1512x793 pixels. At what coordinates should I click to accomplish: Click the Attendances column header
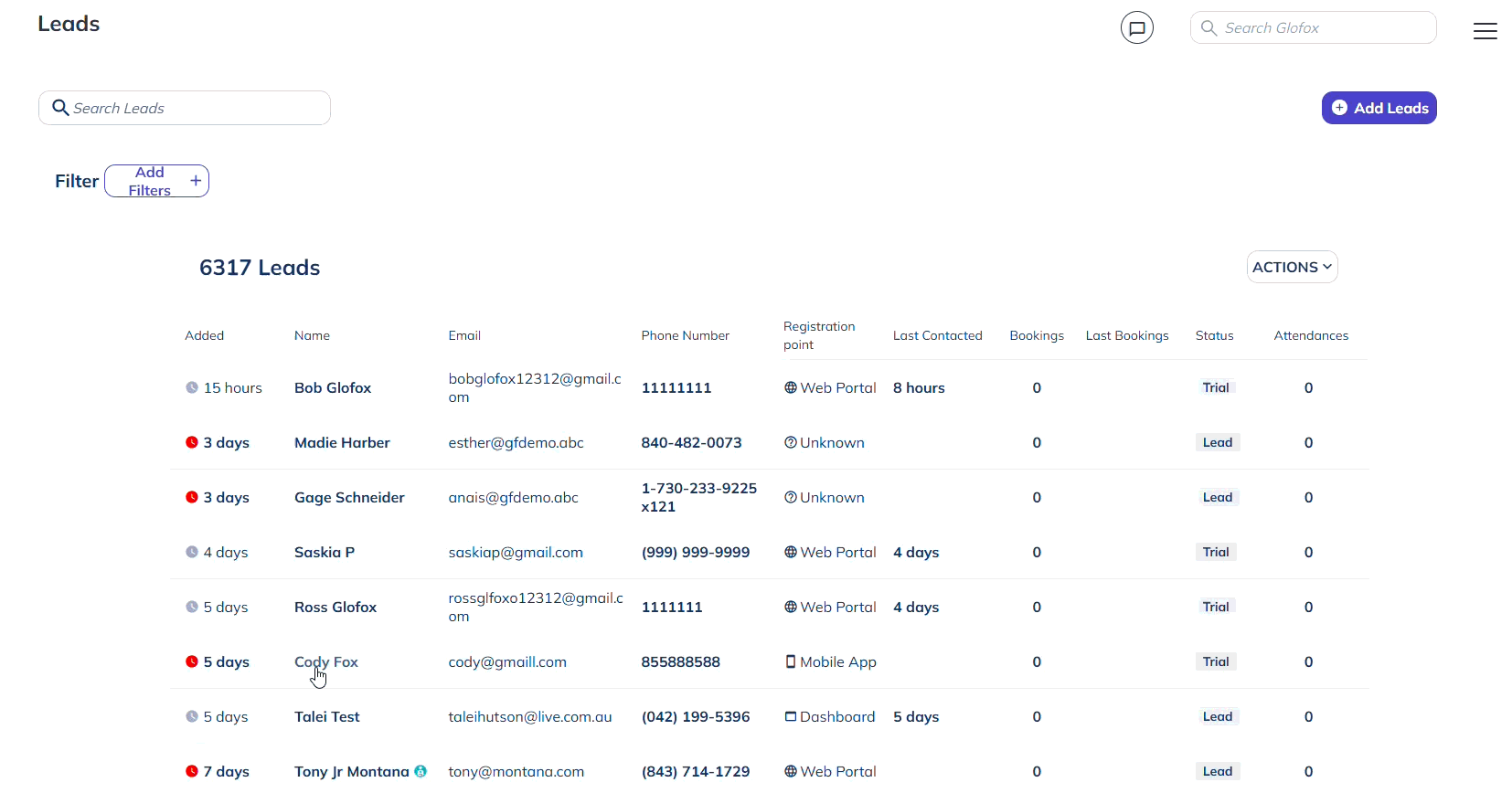(x=1311, y=335)
